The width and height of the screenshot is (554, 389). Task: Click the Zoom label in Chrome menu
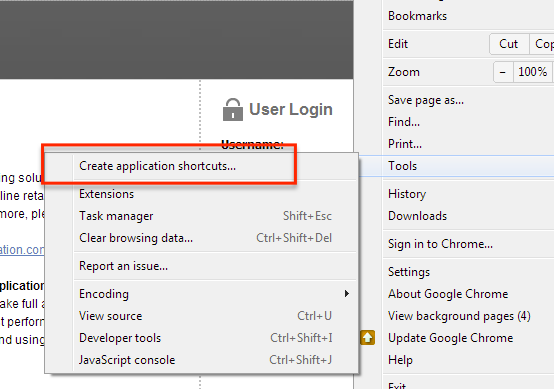point(404,72)
